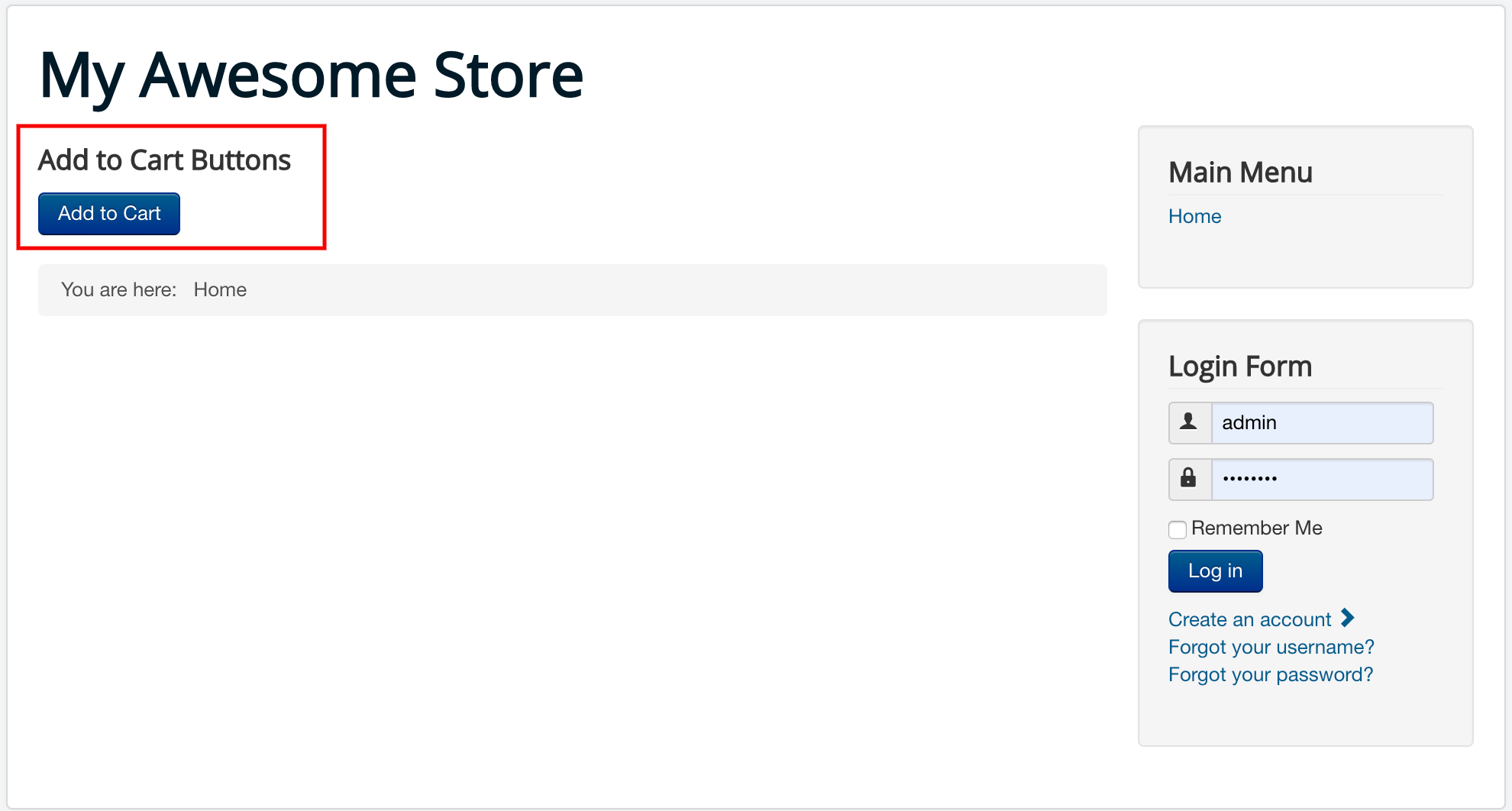Click the Remember Me label text
Image resolution: width=1512 pixels, height=811 pixels.
[1257, 528]
